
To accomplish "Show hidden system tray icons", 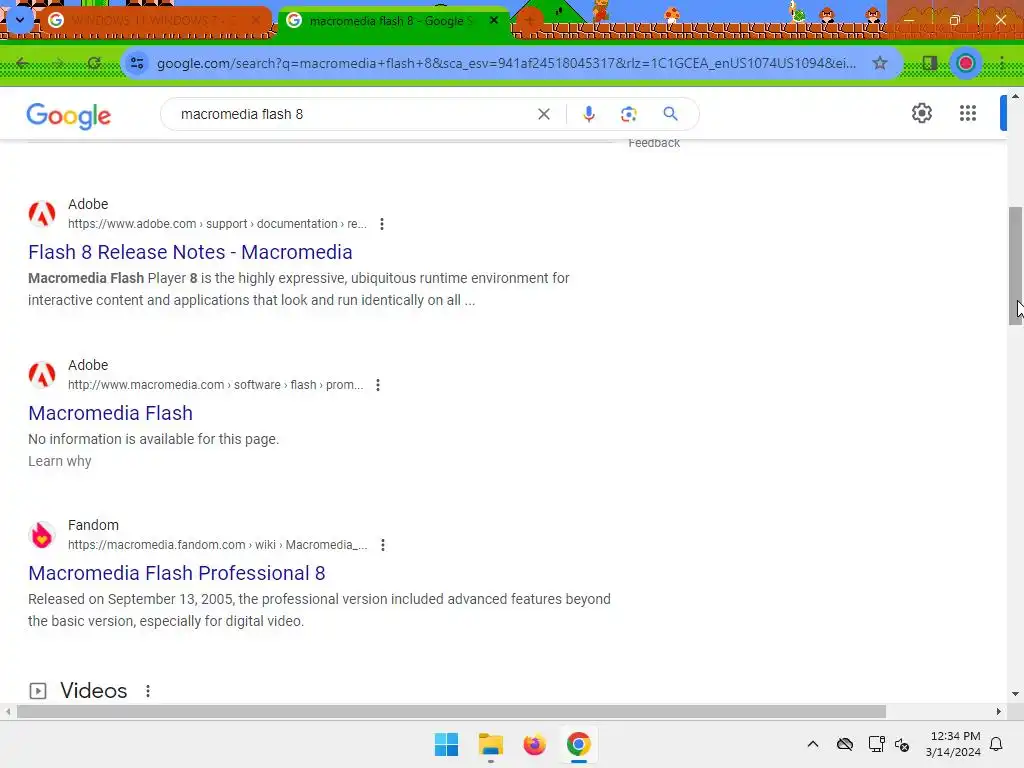I will pyautogui.click(x=812, y=744).
